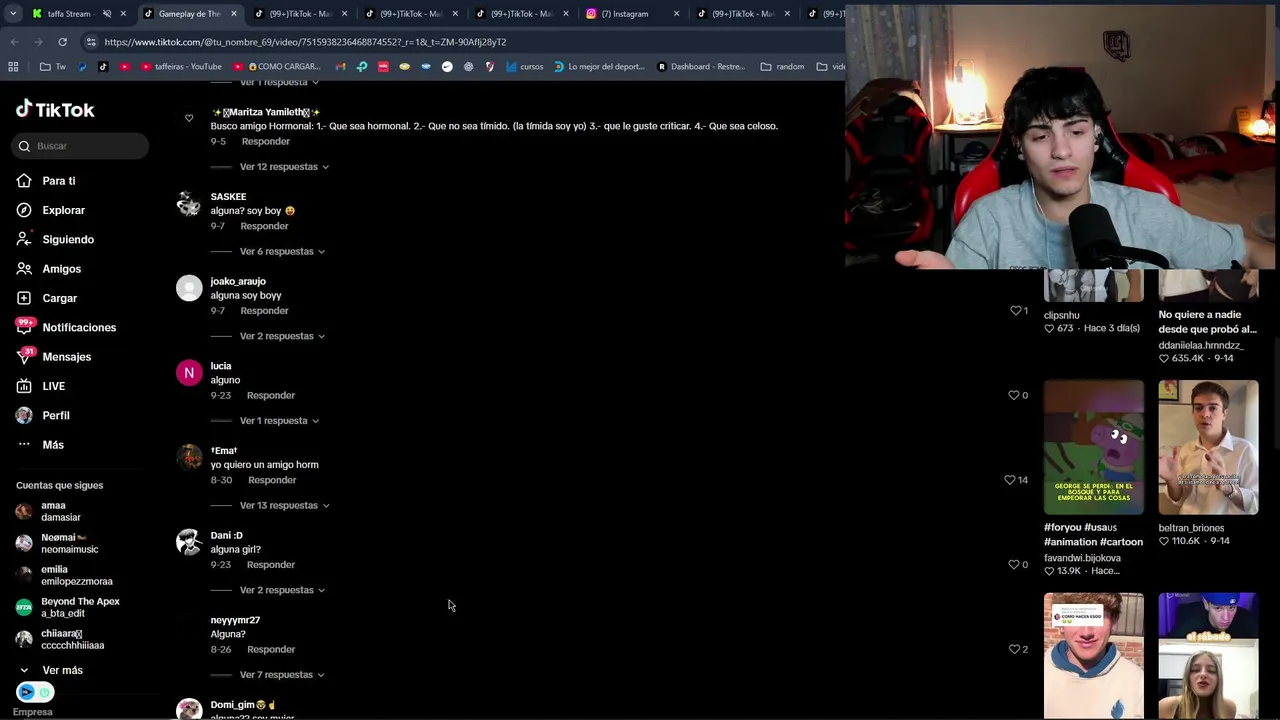This screenshot has width=1280, height=720.
Task: Like neyyymr27's comment heart
Action: click(1014, 649)
